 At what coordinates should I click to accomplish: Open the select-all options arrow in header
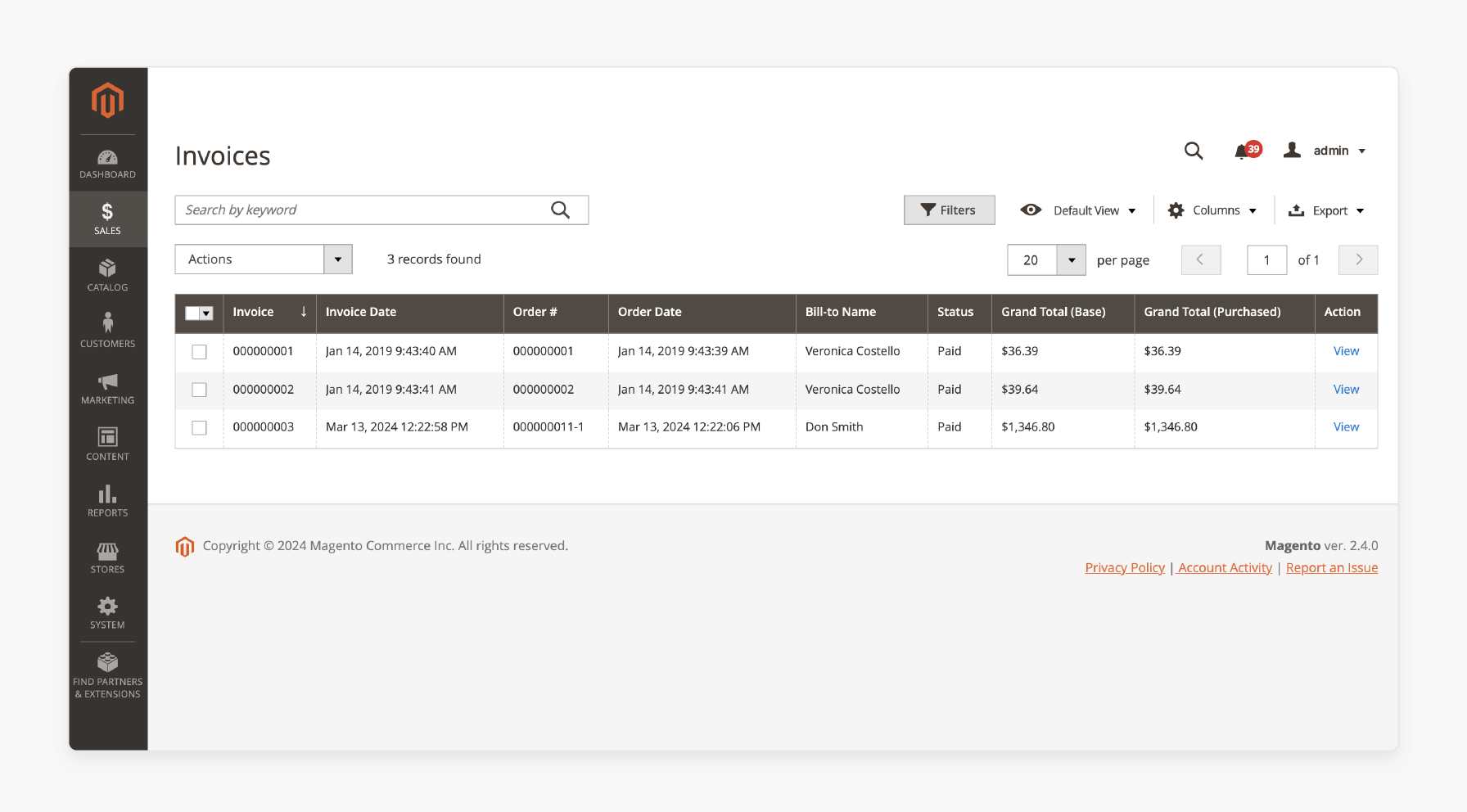[x=207, y=313]
